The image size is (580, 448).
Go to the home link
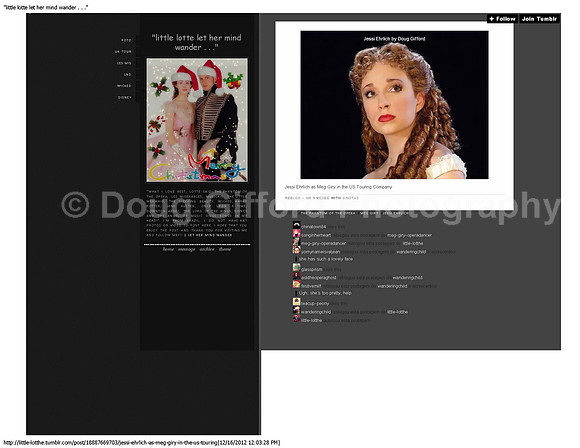point(168,249)
